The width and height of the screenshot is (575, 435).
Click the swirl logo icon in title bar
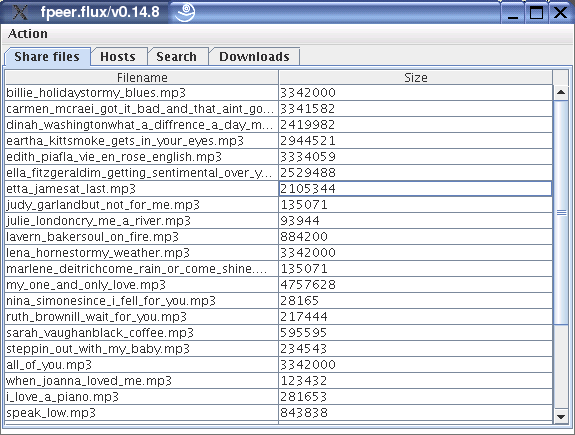coord(185,12)
